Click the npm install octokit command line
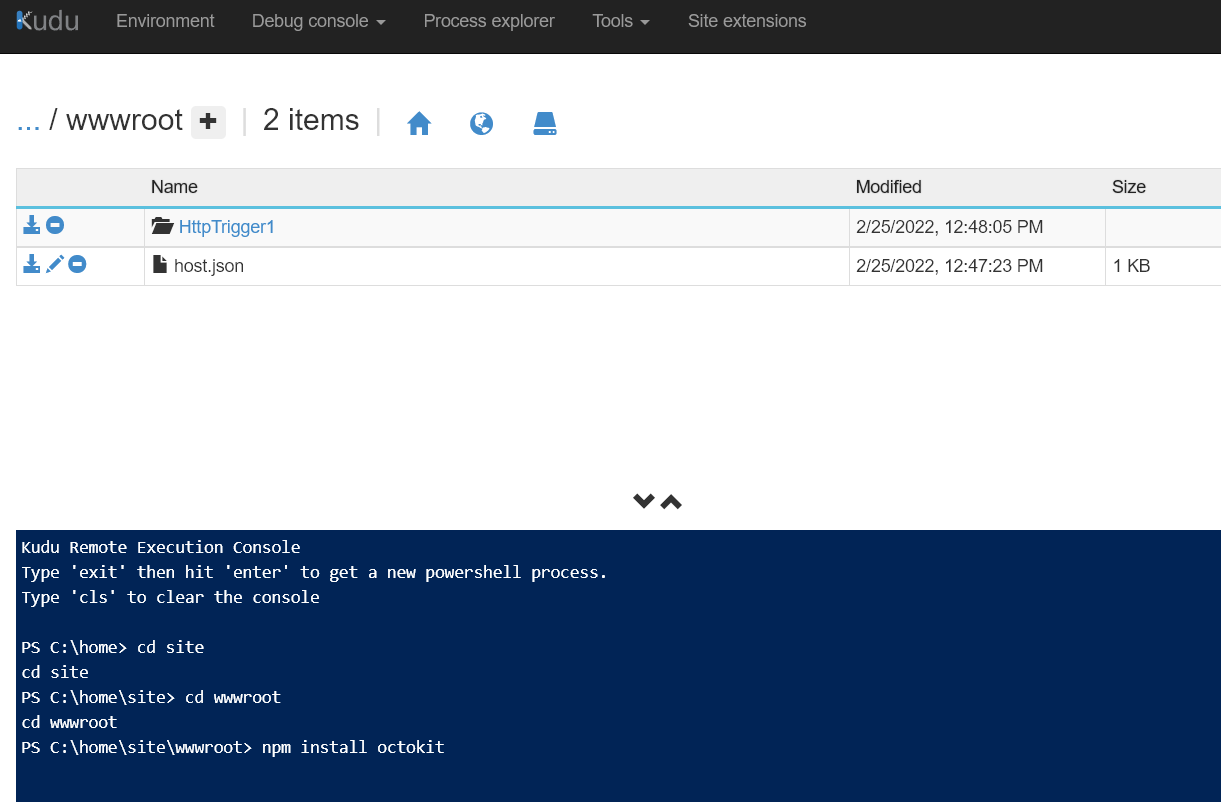Viewport: 1221px width, 802px height. click(233, 747)
